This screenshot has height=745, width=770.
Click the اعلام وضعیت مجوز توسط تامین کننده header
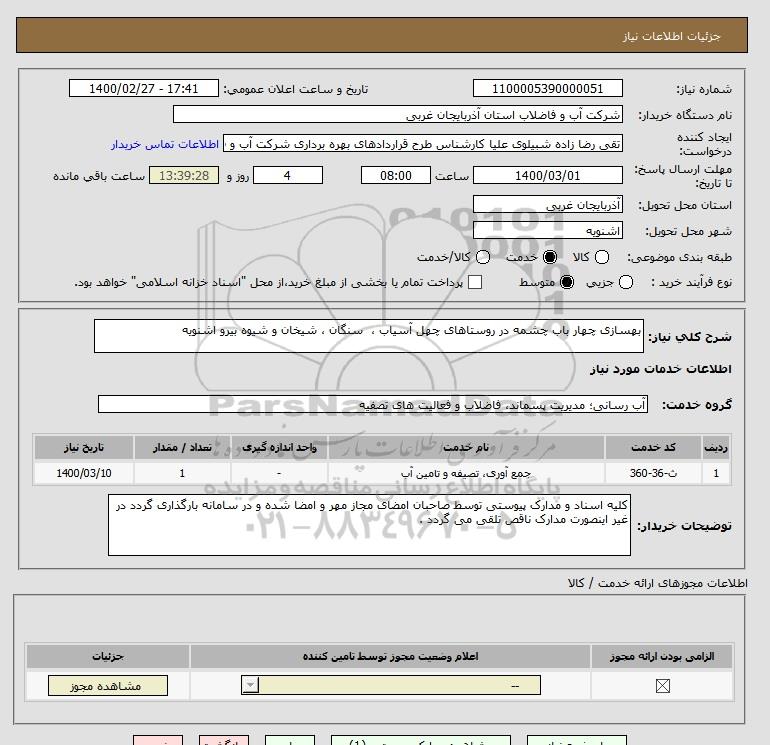point(390,657)
